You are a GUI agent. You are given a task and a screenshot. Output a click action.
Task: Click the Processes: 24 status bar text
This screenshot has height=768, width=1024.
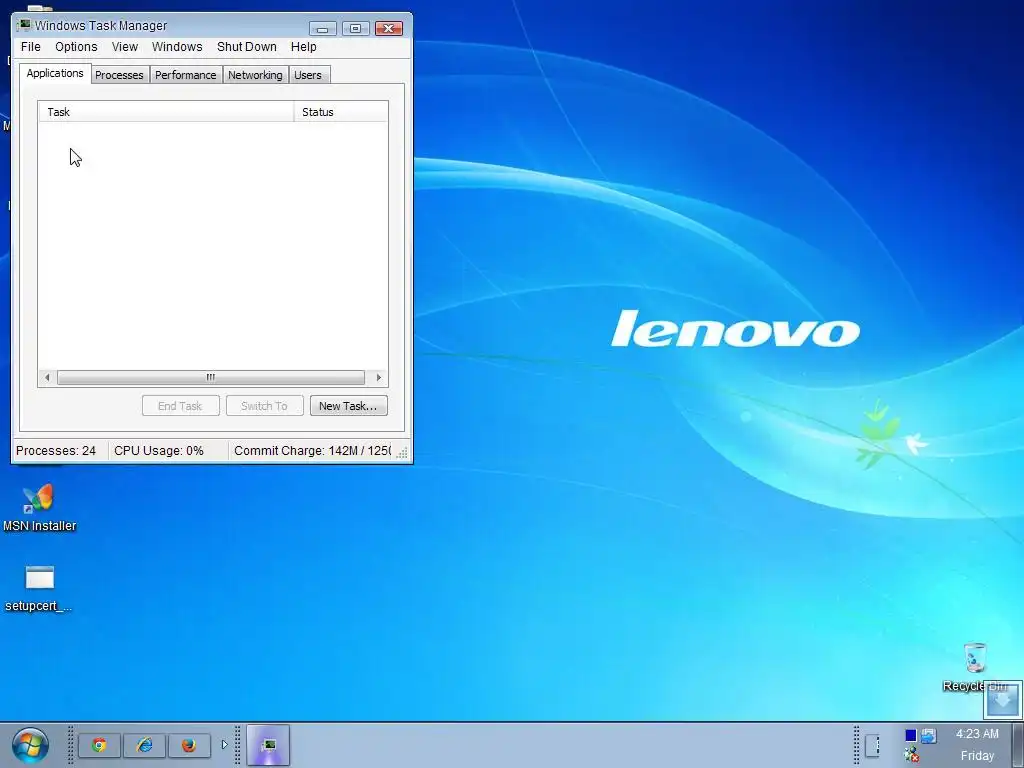coord(56,451)
